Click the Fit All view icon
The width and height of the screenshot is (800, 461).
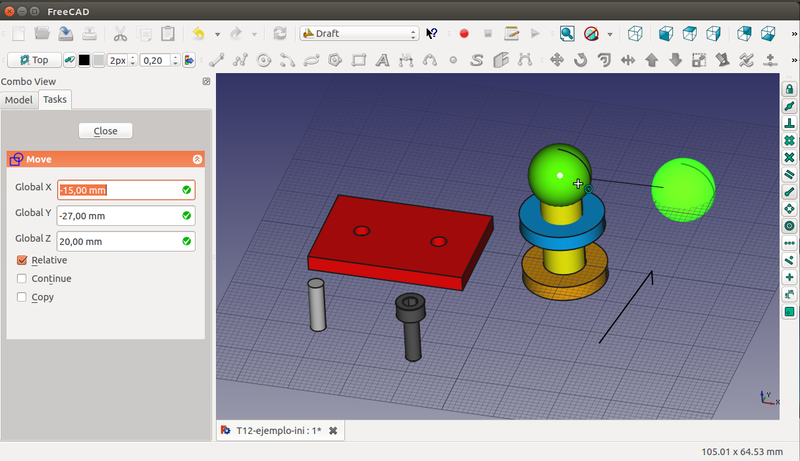567,33
